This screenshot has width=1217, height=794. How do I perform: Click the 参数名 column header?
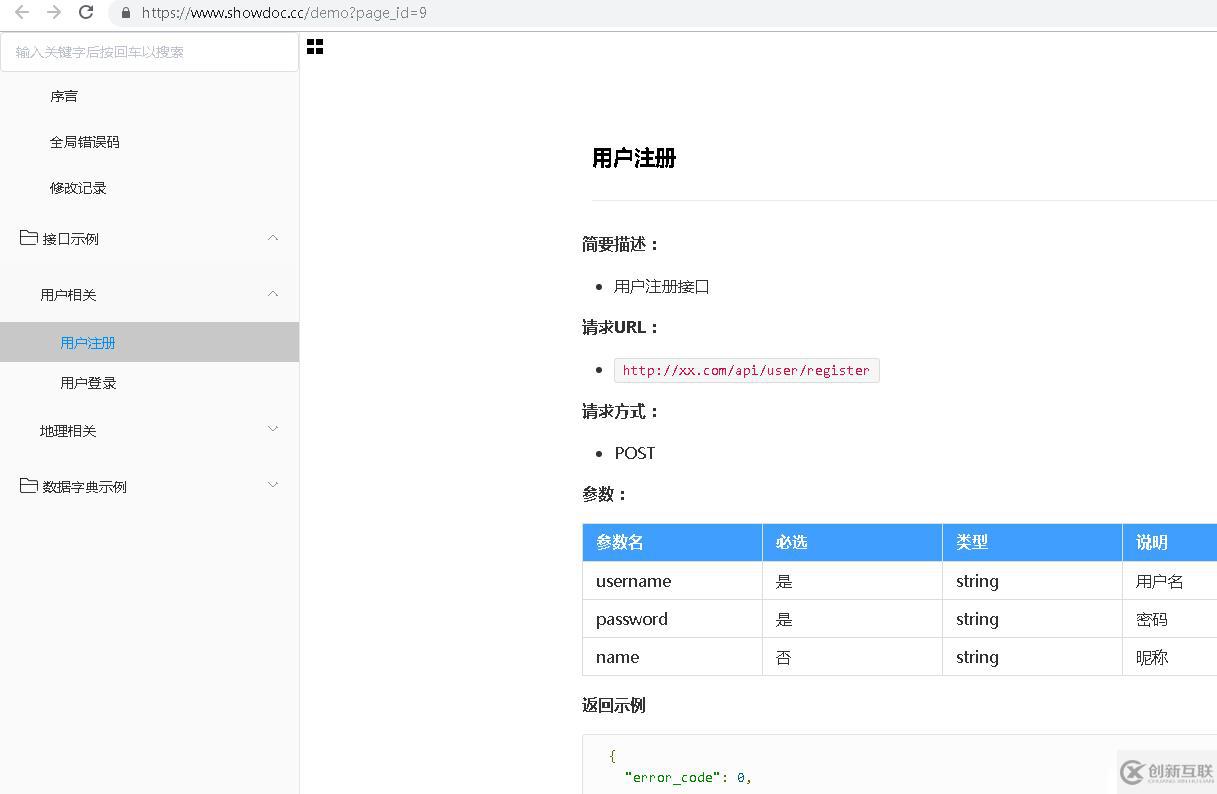click(x=672, y=542)
